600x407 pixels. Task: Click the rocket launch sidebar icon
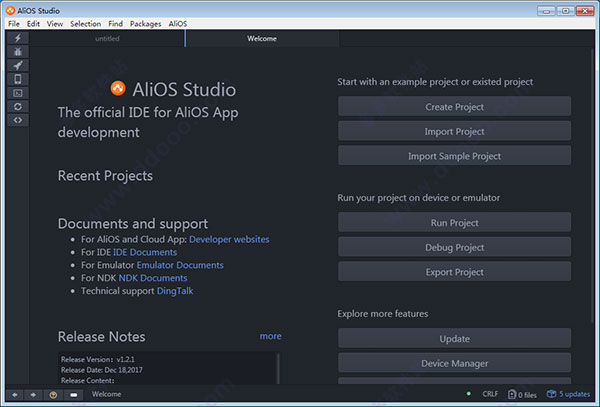tap(18, 65)
